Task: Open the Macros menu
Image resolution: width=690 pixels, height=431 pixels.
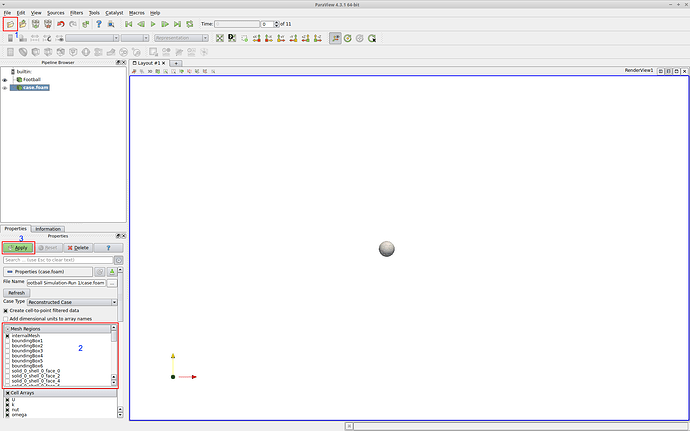Action: coord(137,13)
